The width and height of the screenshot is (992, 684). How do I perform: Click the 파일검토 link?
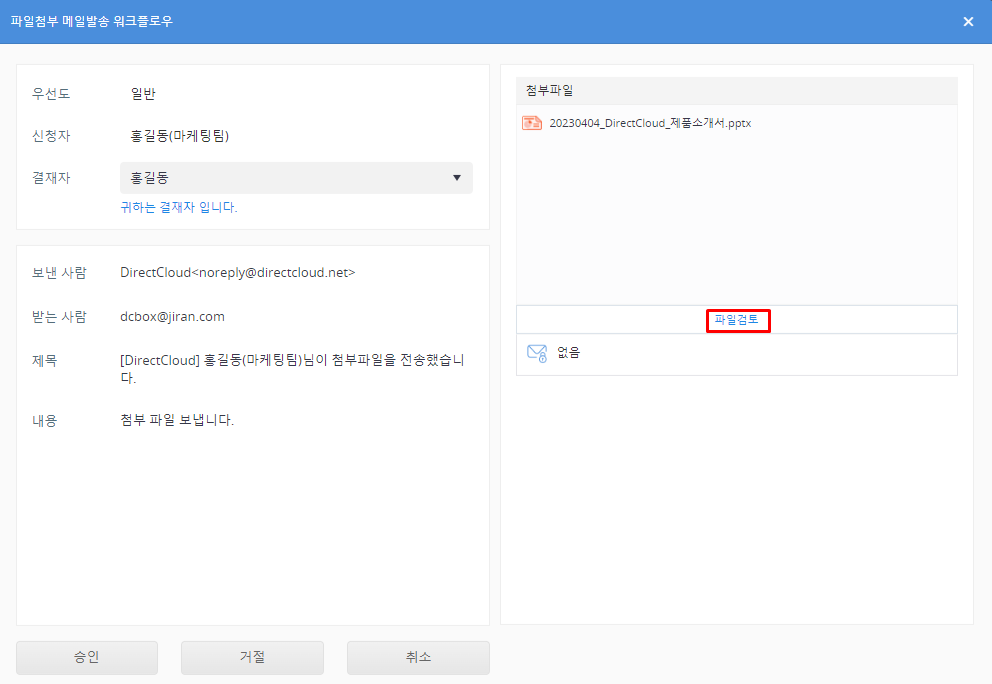[x=736, y=320]
